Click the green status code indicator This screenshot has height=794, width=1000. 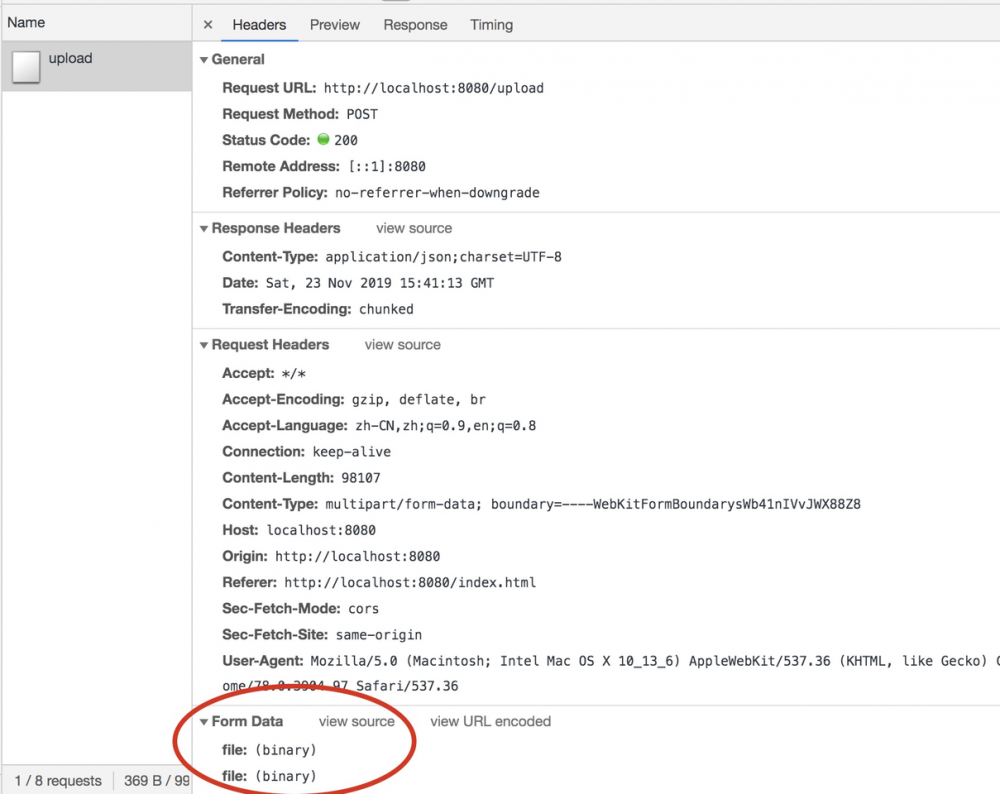coord(323,140)
